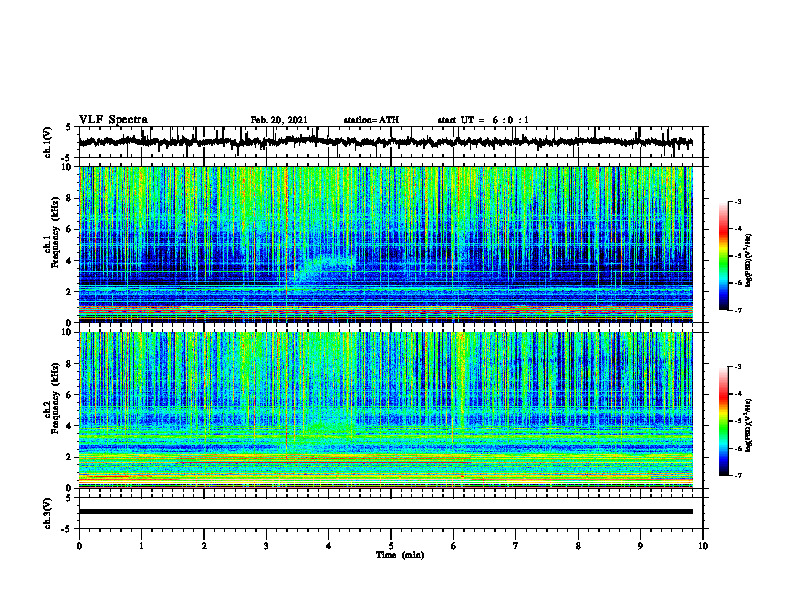This screenshot has height=612, width=792.
Task: Click the time axis tick label '10'
Action: point(703,546)
